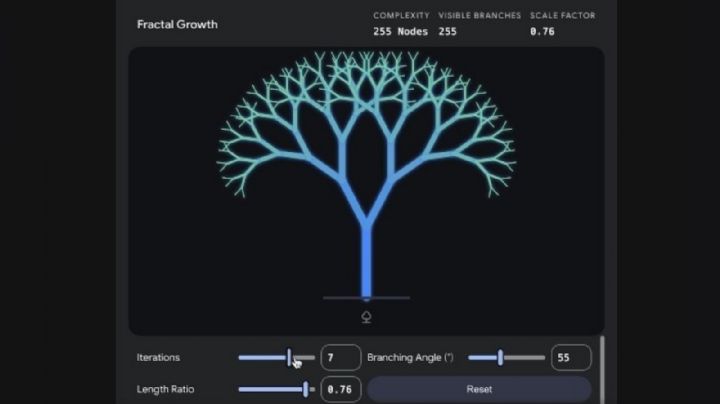Focus the Length Ratio field showing 0.76

(341, 389)
